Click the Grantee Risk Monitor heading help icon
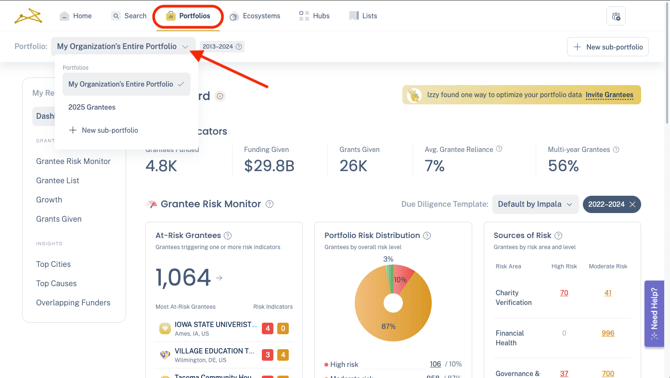Screen dimensions: 670x378 pyautogui.click(x=270, y=204)
